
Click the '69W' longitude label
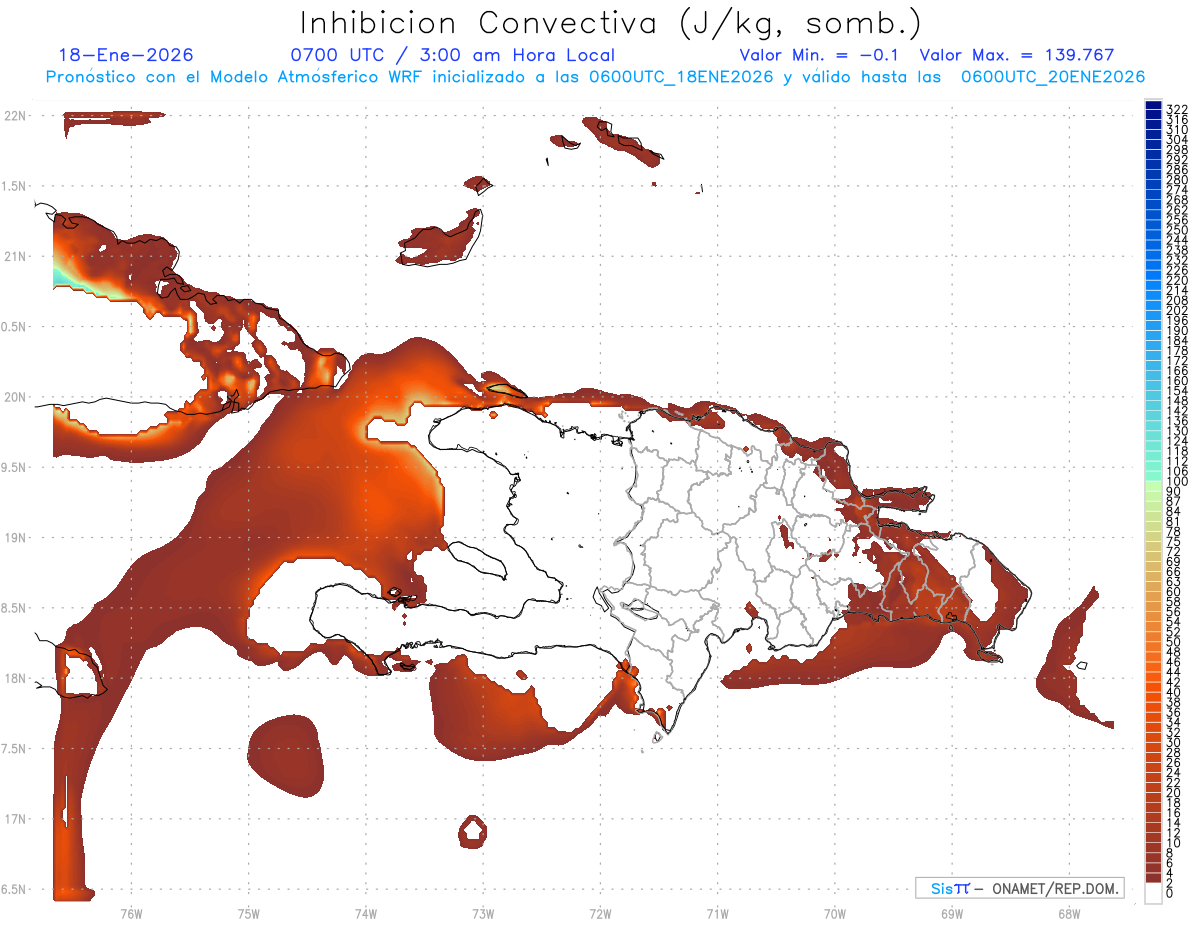click(x=952, y=914)
